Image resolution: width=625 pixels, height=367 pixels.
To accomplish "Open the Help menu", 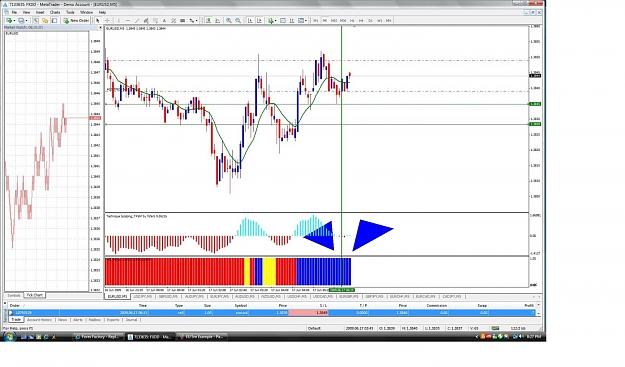I will (102, 12).
